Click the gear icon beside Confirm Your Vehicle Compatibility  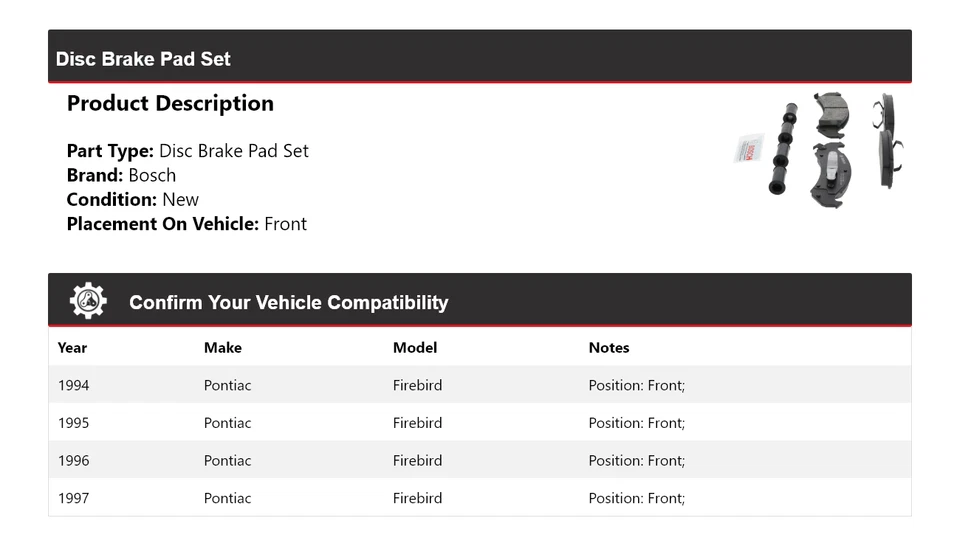[x=88, y=301]
